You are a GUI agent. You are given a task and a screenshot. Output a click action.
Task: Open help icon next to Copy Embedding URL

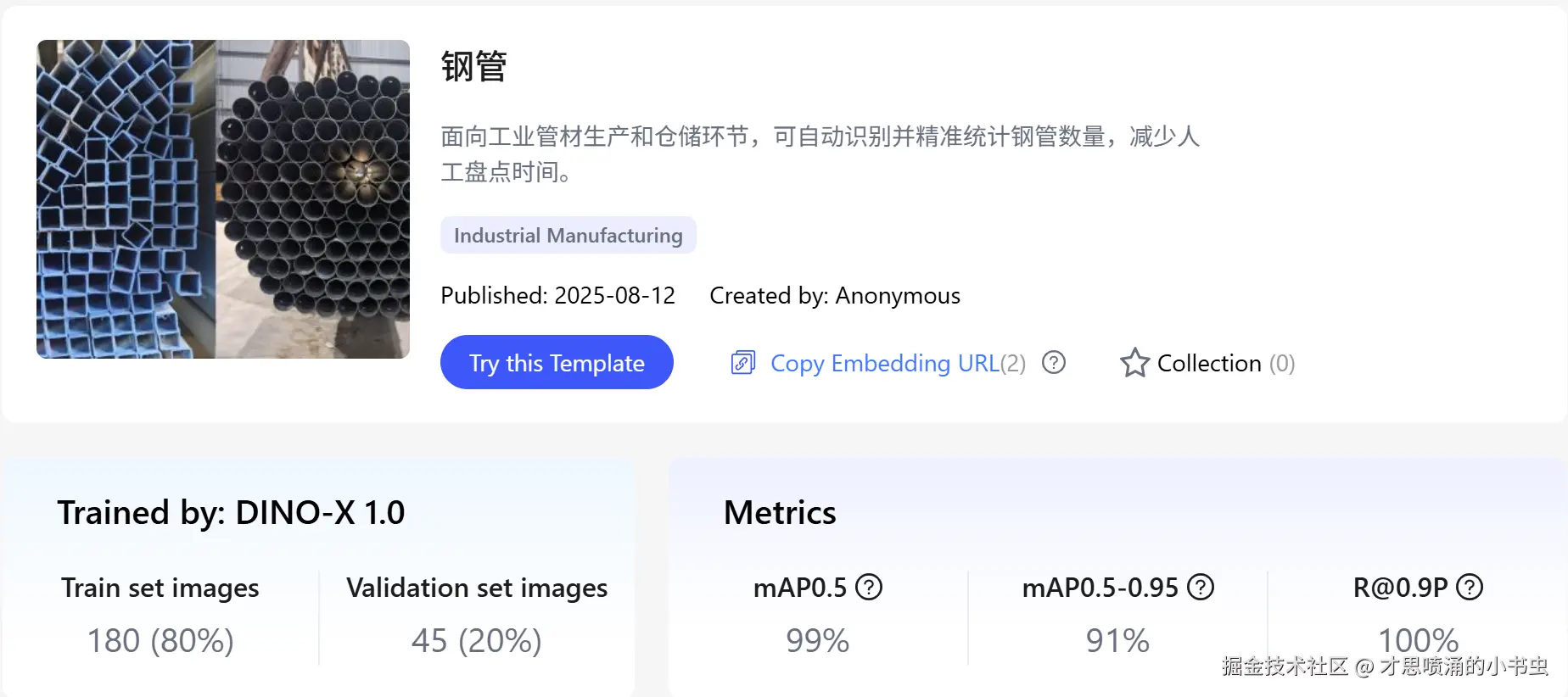click(1054, 363)
